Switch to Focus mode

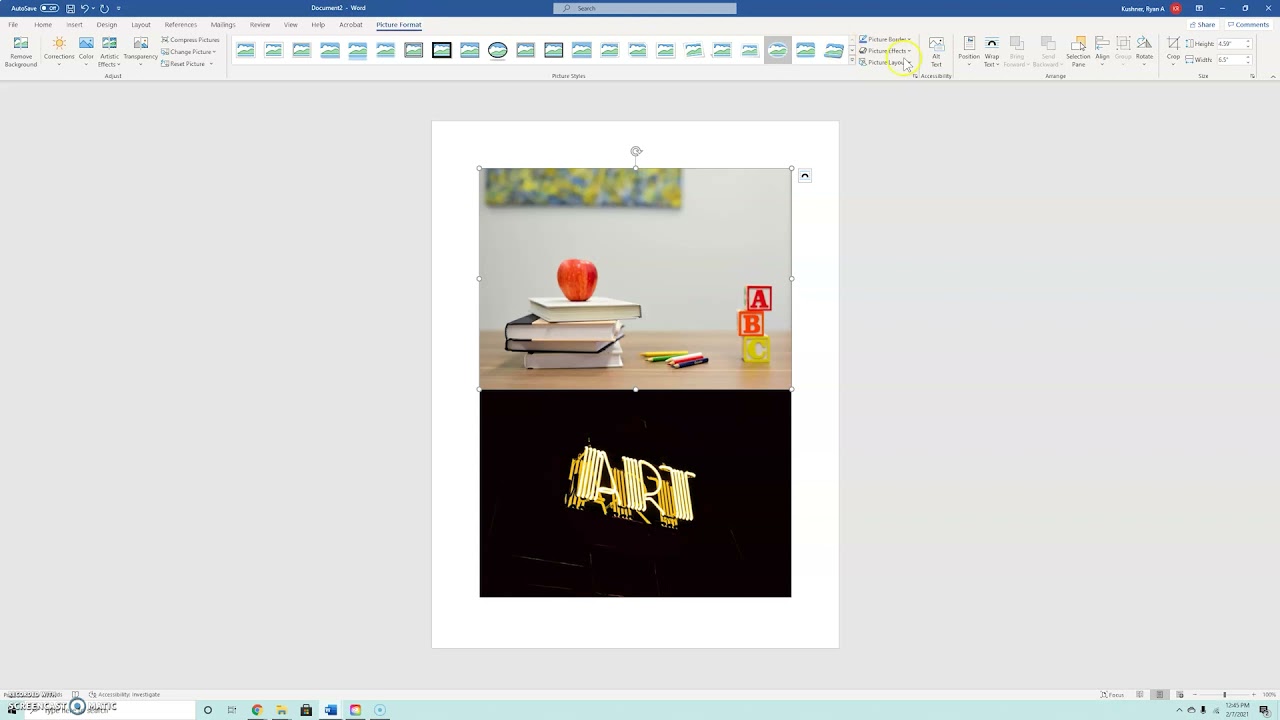click(x=1112, y=694)
